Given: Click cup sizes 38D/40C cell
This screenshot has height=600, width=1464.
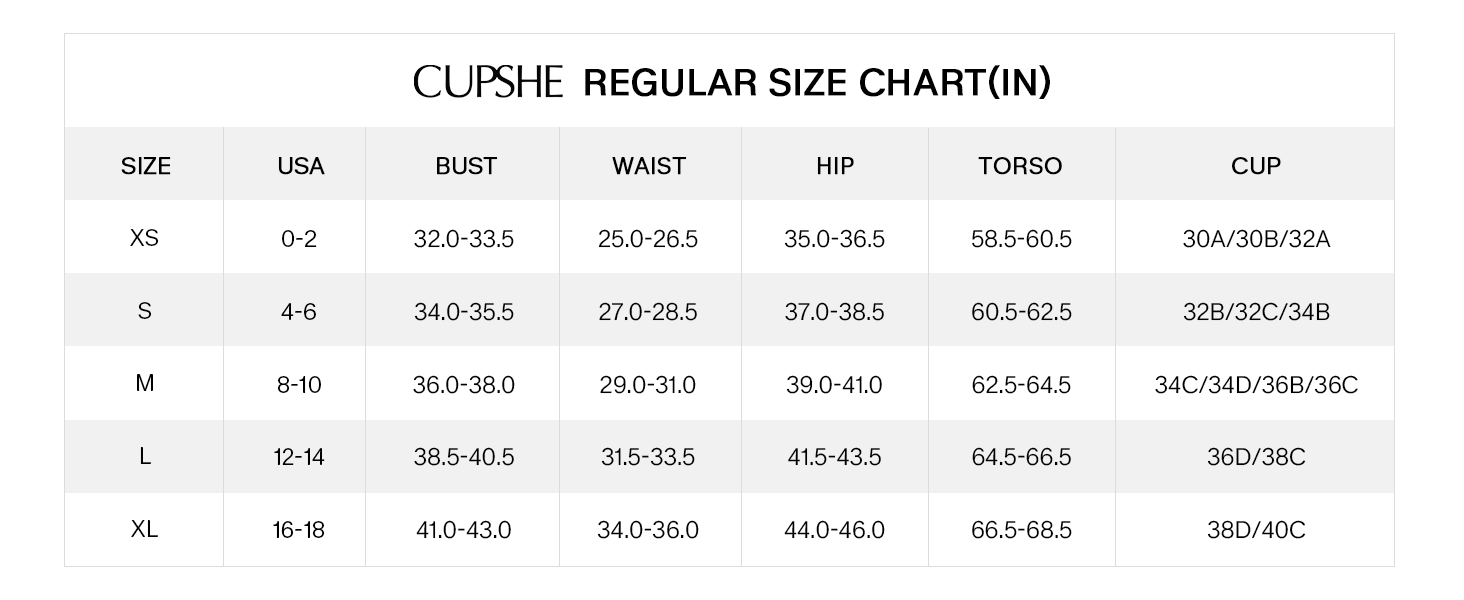Looking at the screenshot, I should point(1256,530).
